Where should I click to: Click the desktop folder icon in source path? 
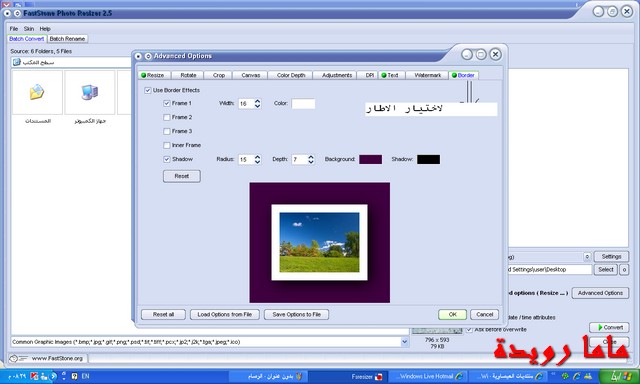(16, 62)
